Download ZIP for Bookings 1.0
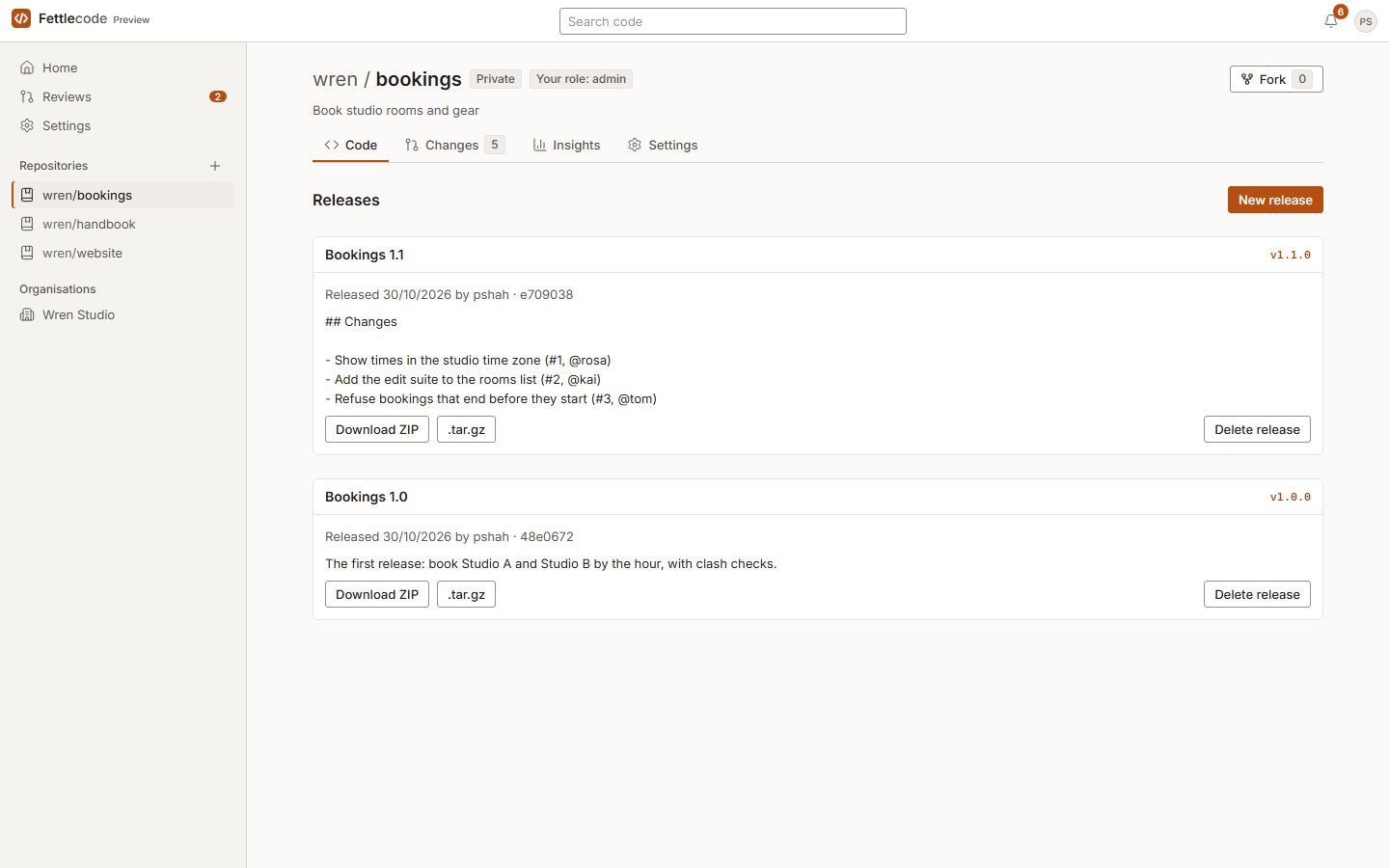The width and height of the screenshot is (1389, 868). pyautogui.click(x=377, y=594)
